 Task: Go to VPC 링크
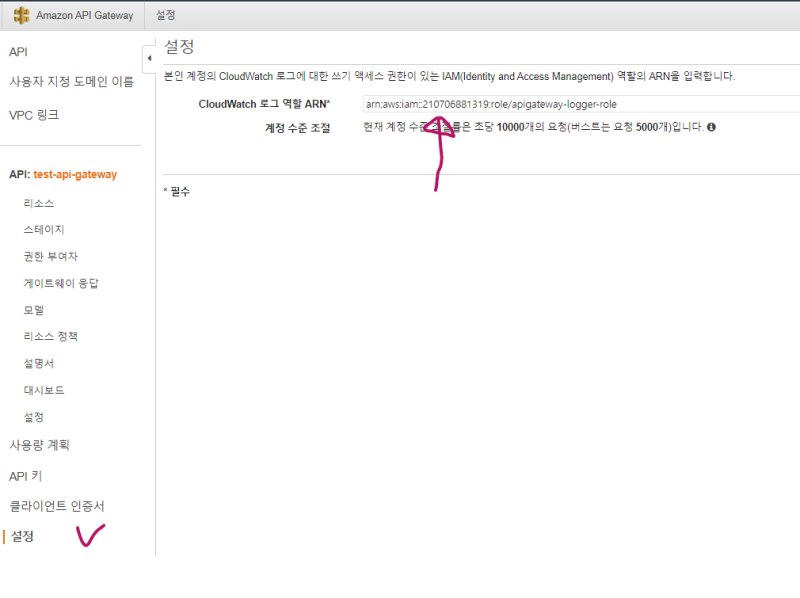pos(34,115)
